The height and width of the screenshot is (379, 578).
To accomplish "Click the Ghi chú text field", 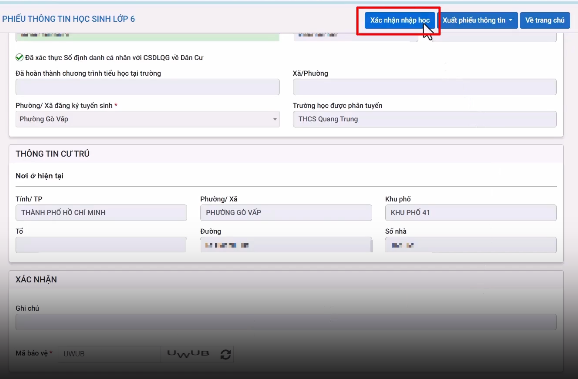I will (x=286, y=322).
